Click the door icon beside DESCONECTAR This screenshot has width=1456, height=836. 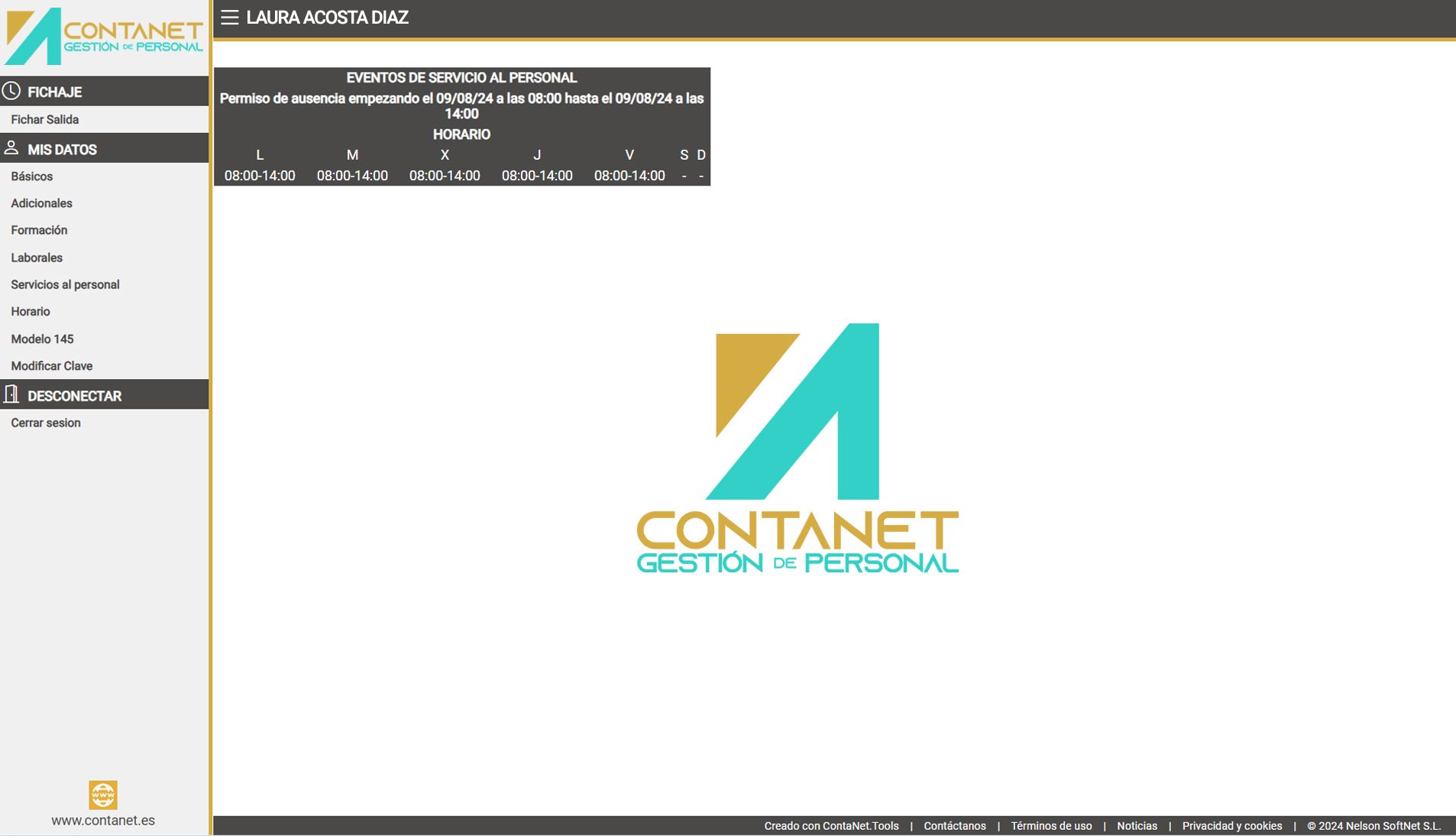tap(11, 394)
